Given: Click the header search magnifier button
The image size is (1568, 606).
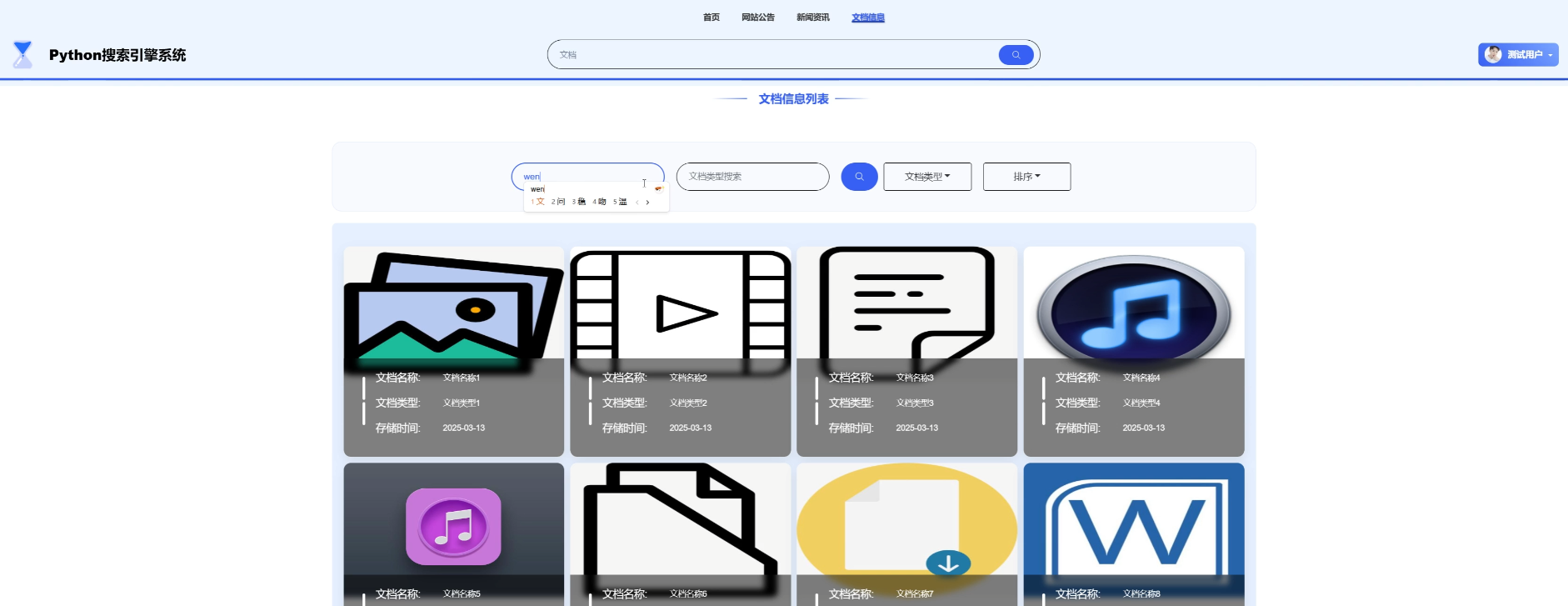Looking at the screenshot, I should point(1016,55).
